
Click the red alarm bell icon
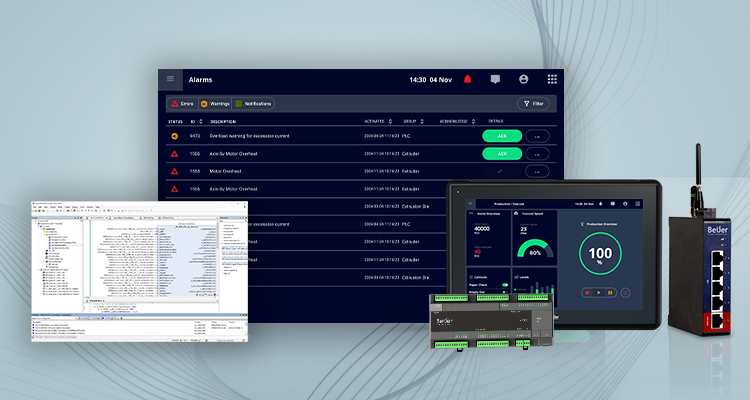tap(467, 79)
